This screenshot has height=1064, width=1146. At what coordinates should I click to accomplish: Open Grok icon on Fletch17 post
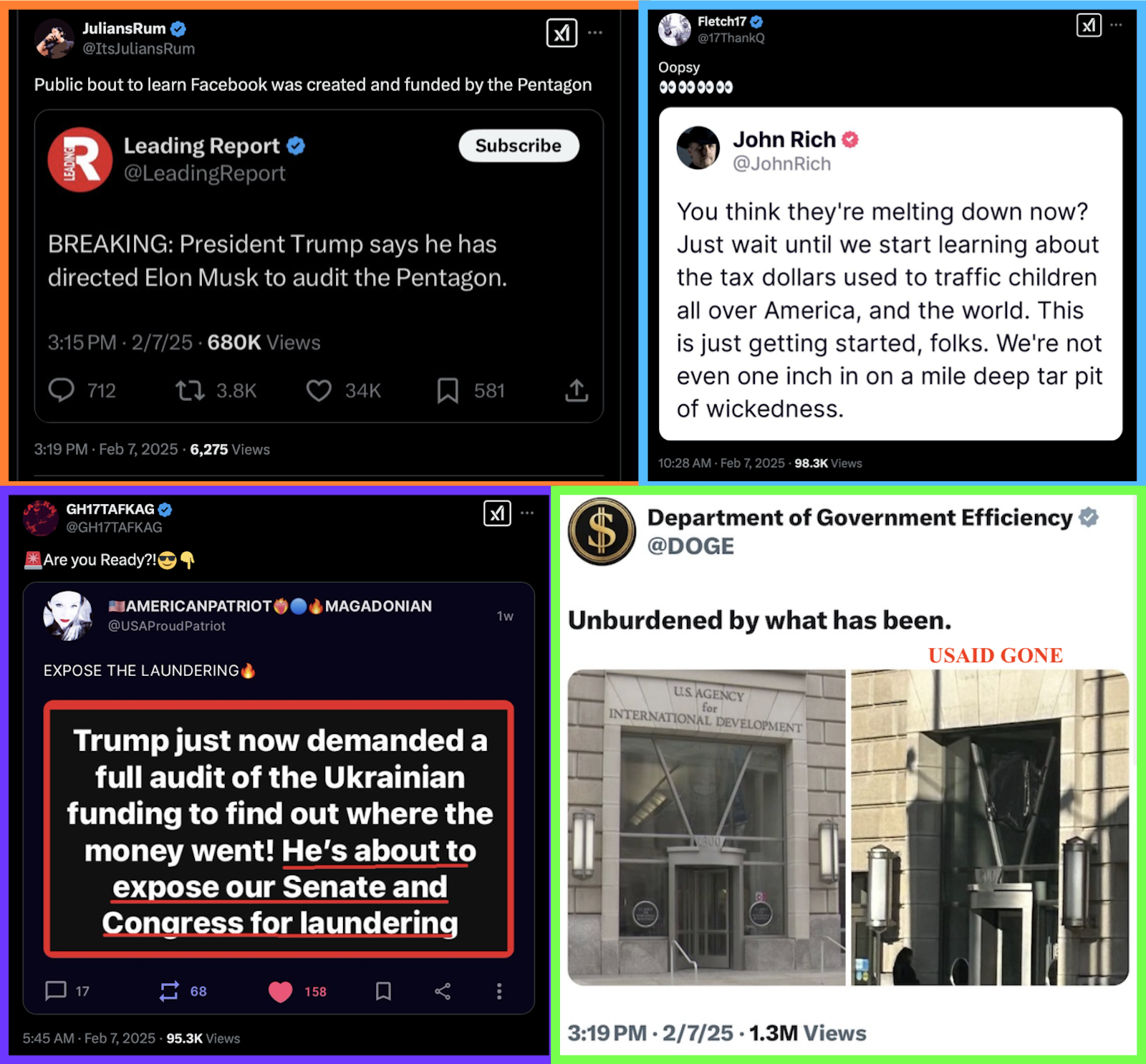coord(1089,25)
